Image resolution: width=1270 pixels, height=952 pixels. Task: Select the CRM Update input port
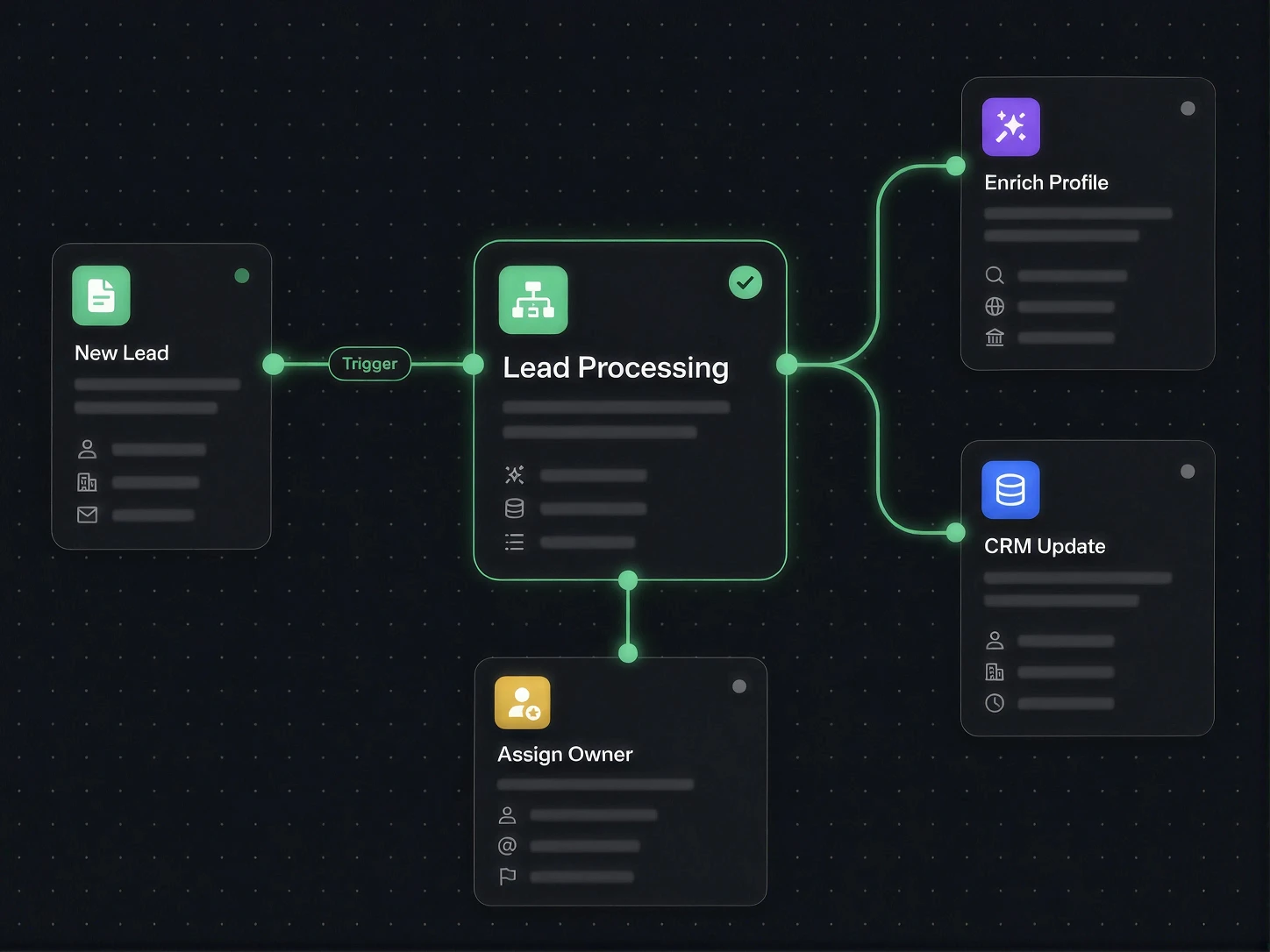point(956,532)
